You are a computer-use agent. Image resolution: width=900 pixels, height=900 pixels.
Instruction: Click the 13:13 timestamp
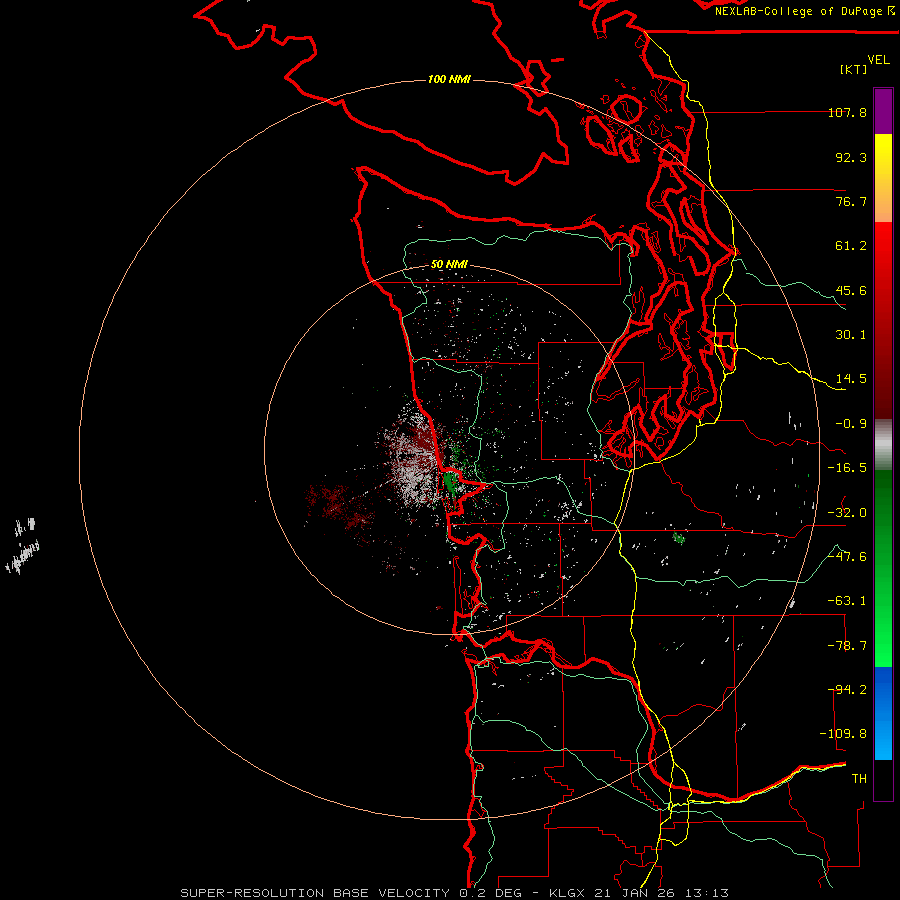coord(705,893)
